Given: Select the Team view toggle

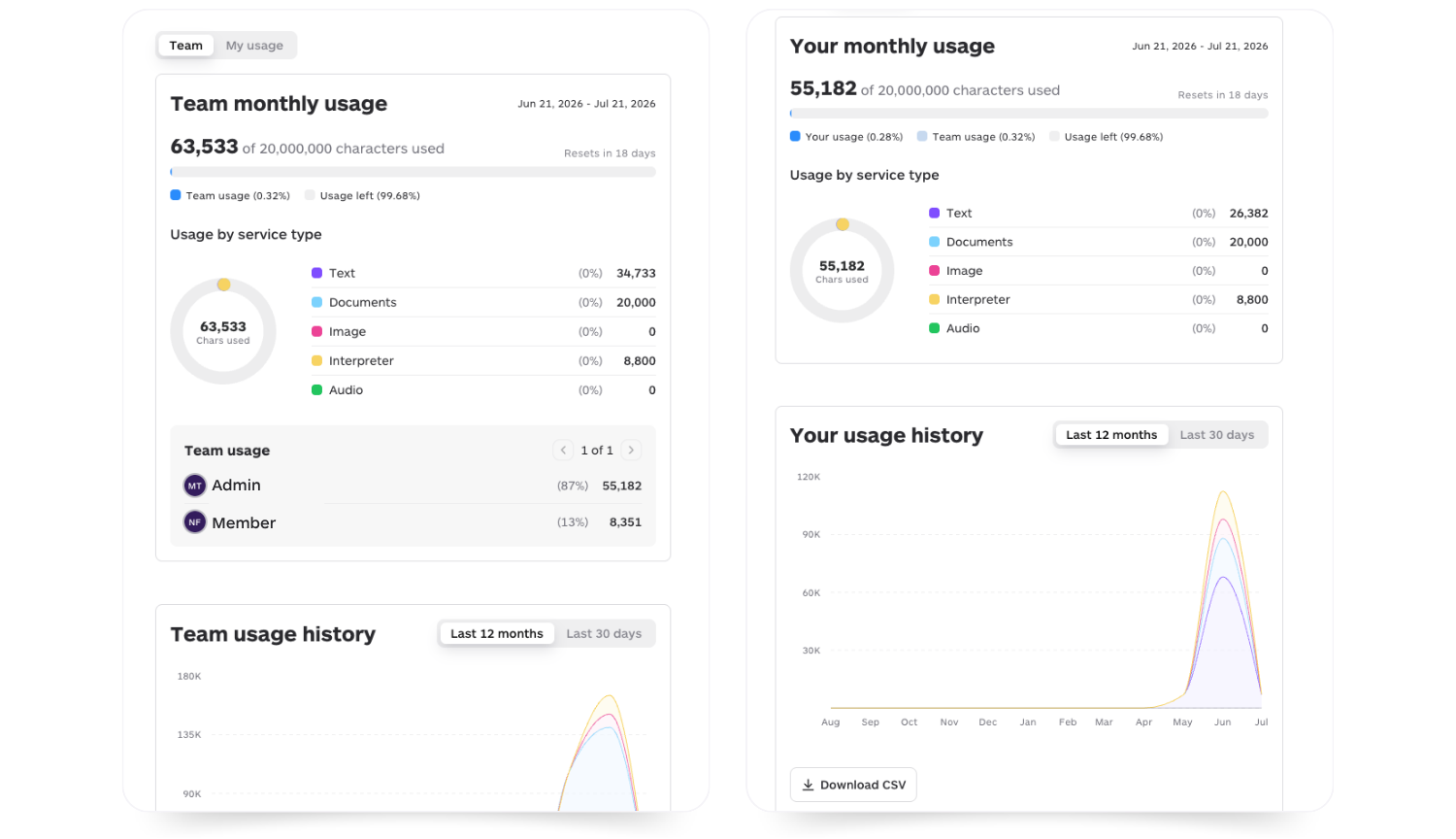Looking at the screenshot, I should point(186,46).
